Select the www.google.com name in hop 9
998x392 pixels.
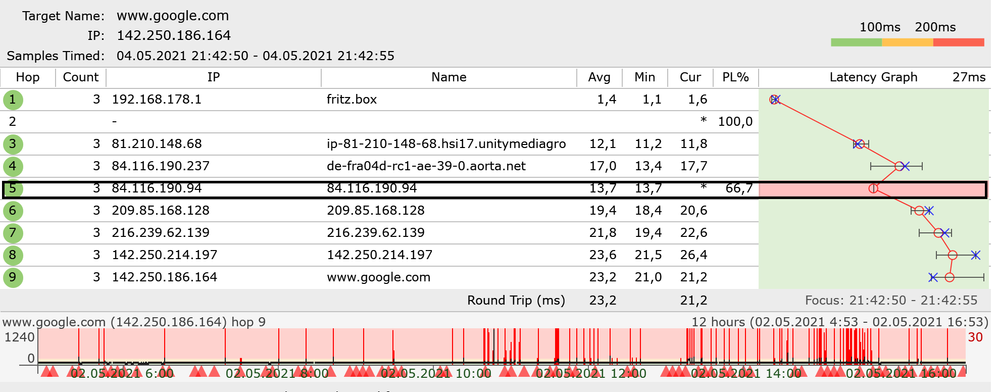pyautogui.click(x=378, y=278)
